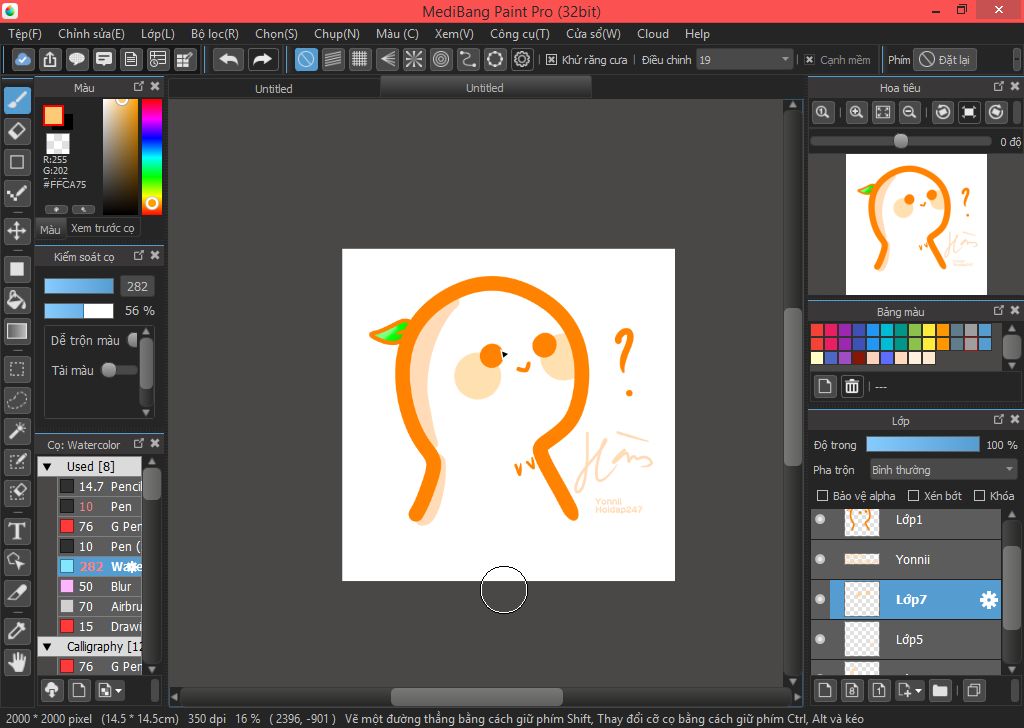This screenshot has width=1024, height=728.
Task: Select the Pencil 14.7 brush
Action: click(x=100, y=486)
